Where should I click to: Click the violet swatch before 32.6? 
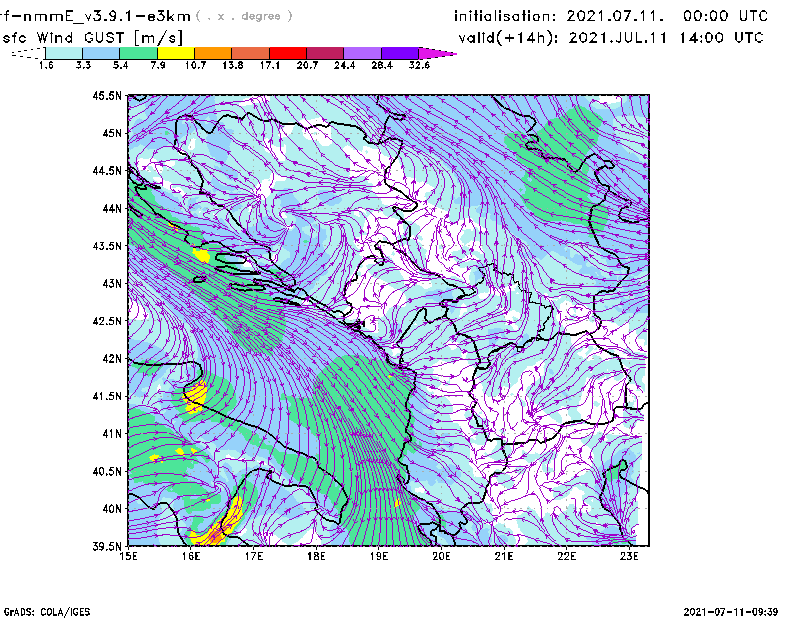400,53
